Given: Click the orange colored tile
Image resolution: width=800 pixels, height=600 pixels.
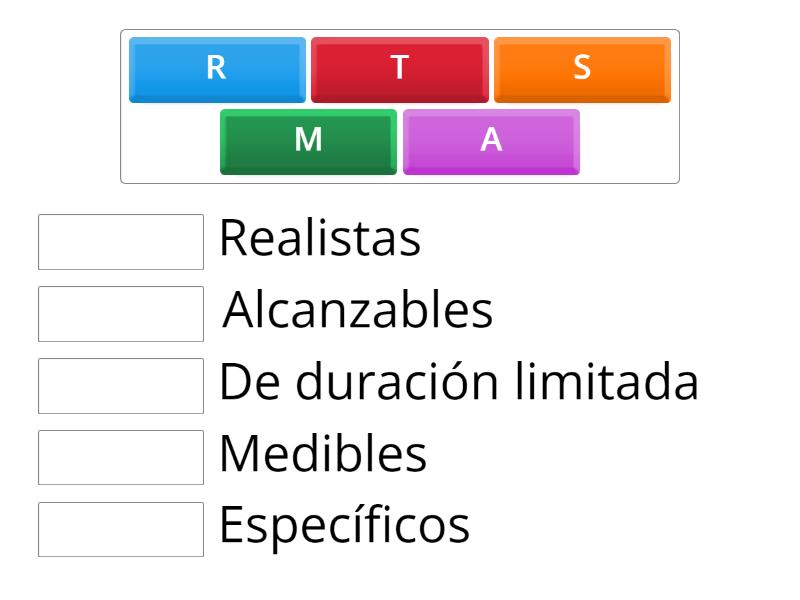Looking at the screenshot, I should pyautogui.click(x=582, y=69).
